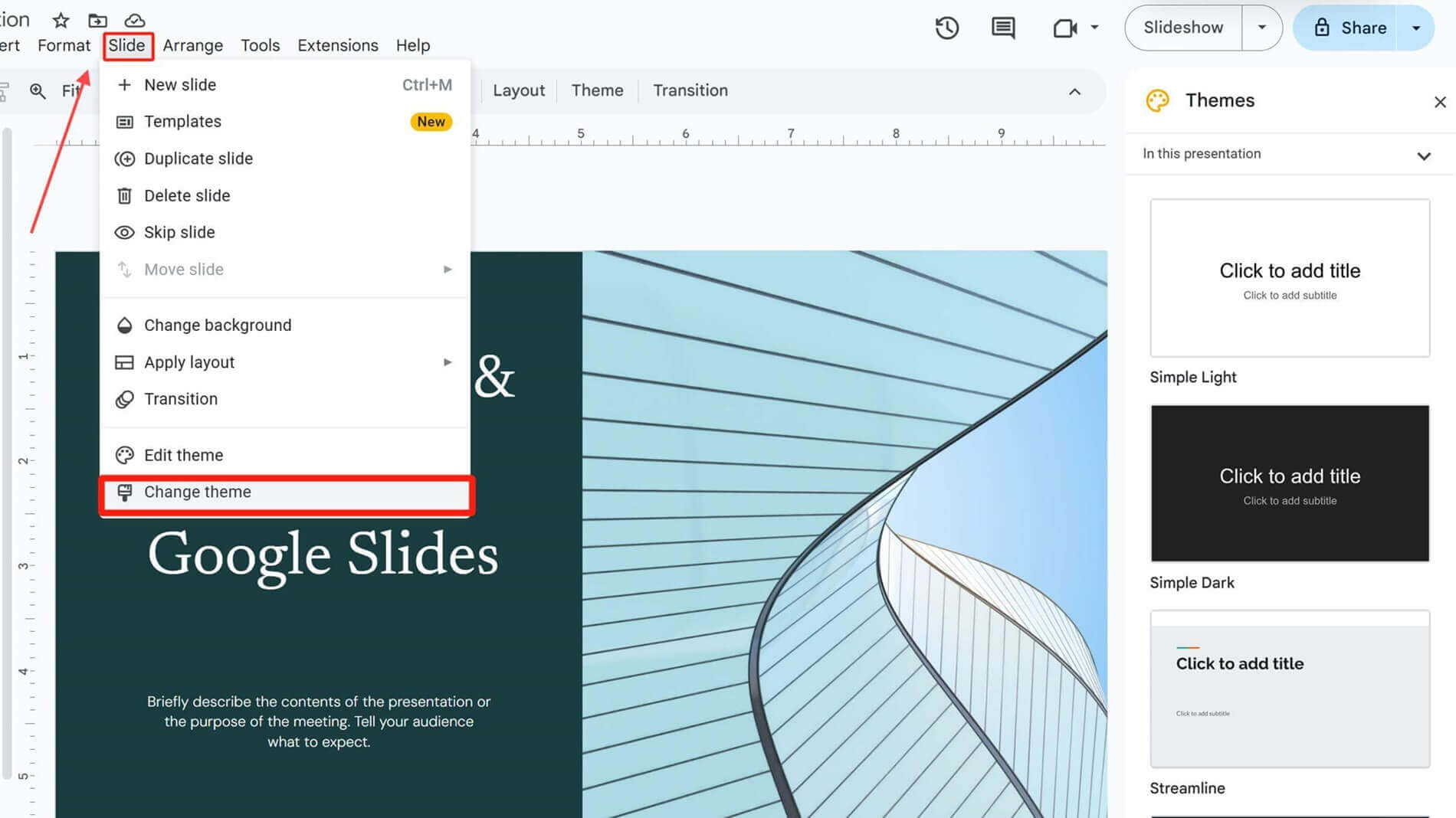This screenshot has width=1456, height=818.
Task: Click the droplet icon for Change background
Action: (124, 326)
